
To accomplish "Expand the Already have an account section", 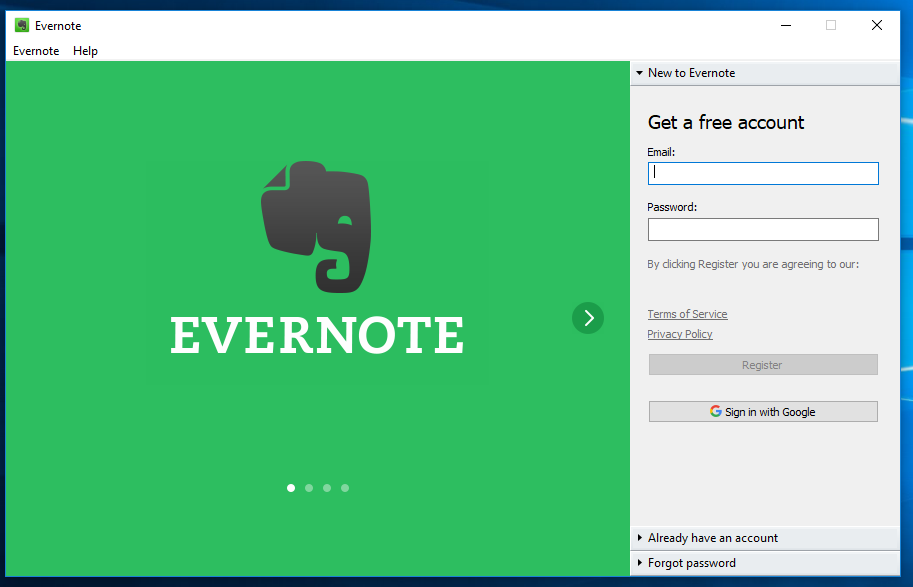I will (765, 538).
